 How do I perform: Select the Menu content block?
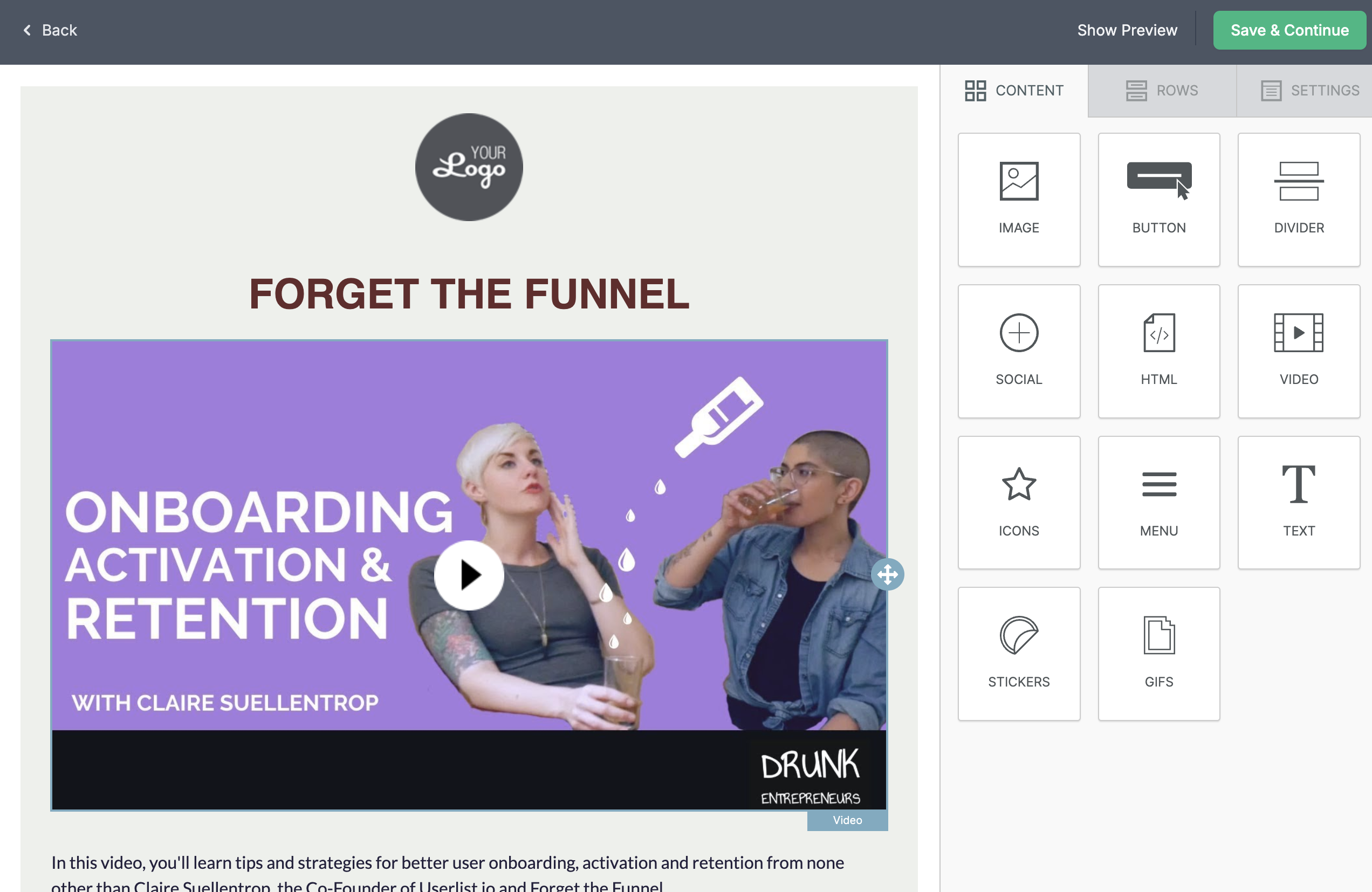(x=1159, y=502)
